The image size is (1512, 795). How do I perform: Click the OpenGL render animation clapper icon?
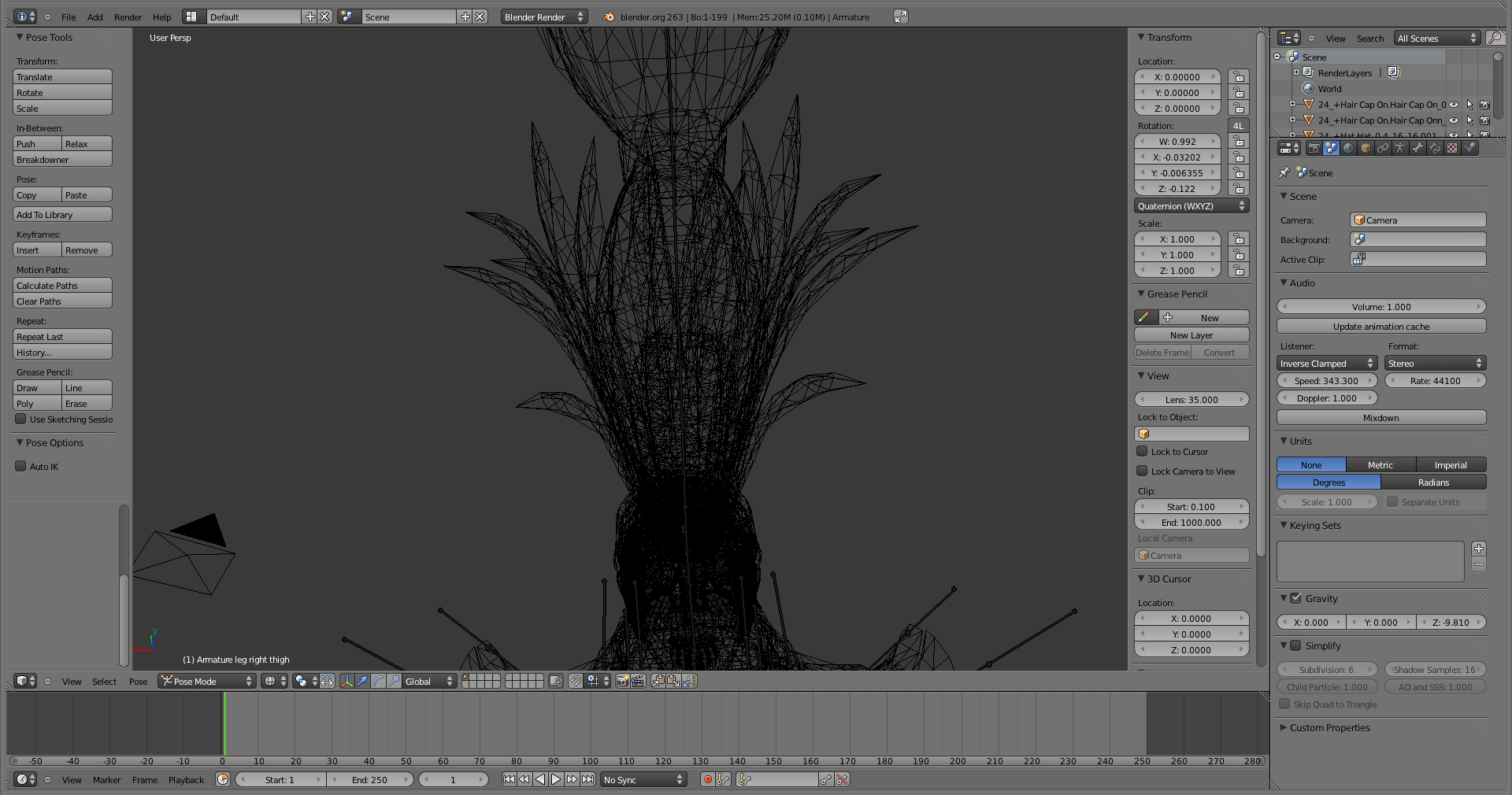click(638, 681)
